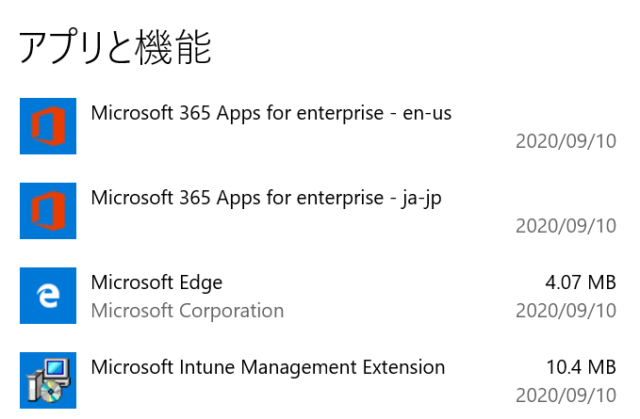Image resolution: width=640 pixels, height=419 pixels.
Task: Click the 4.07 MB size of Edge
Action: (580, 283)
